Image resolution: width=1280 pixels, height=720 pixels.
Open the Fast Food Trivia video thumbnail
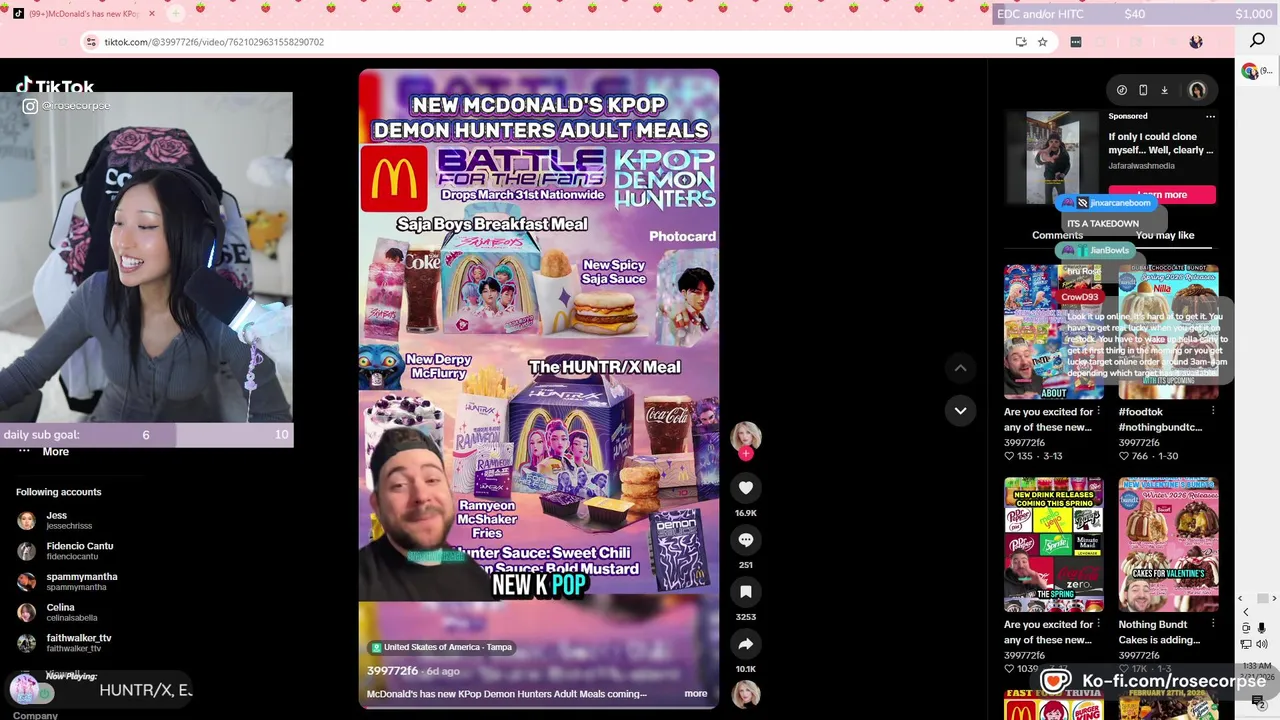pos(1054,705)
